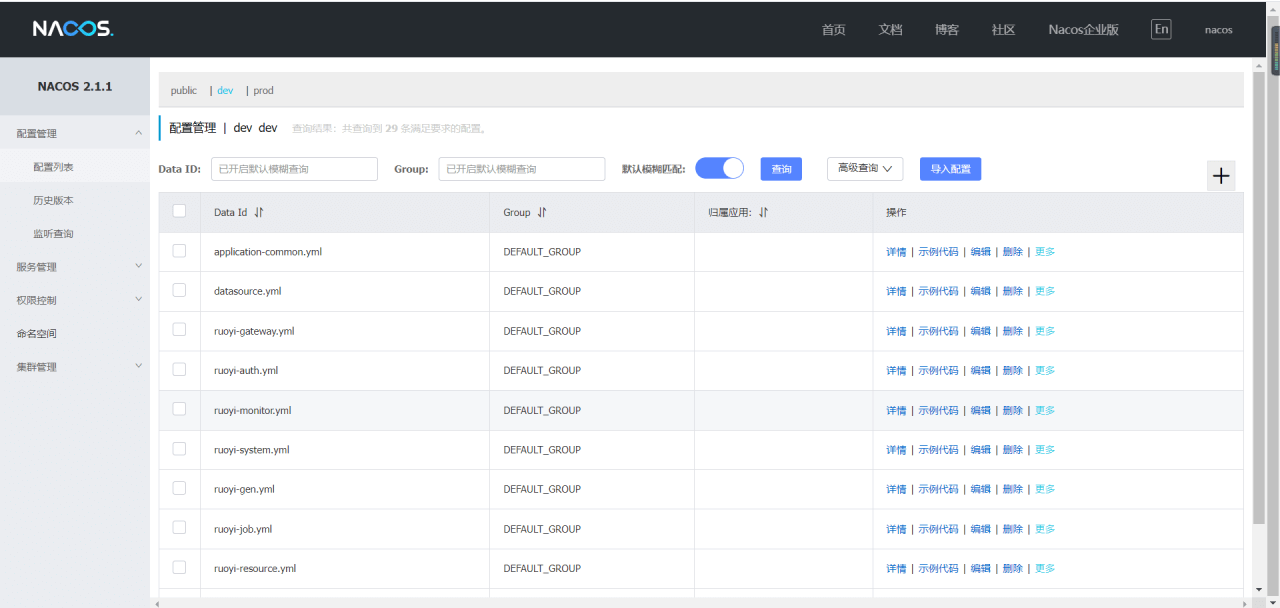Open the 高级查询 dropdown

(x=864, y=169)
